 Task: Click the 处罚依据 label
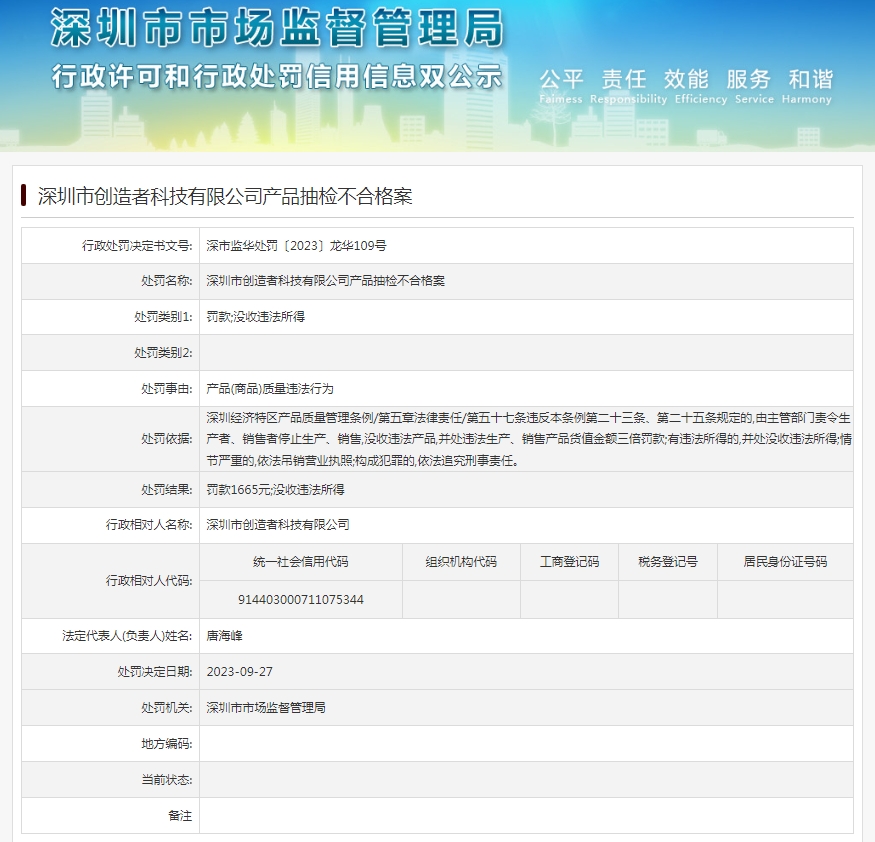click(x=167, y=439)
